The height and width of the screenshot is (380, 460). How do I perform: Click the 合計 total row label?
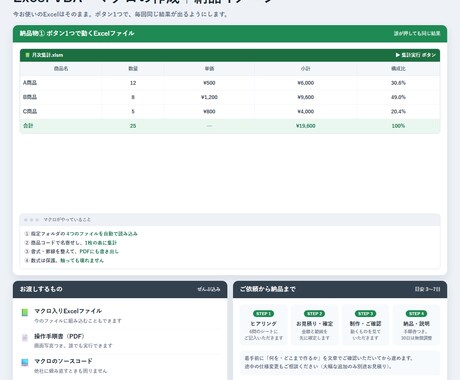coord(28,126)
